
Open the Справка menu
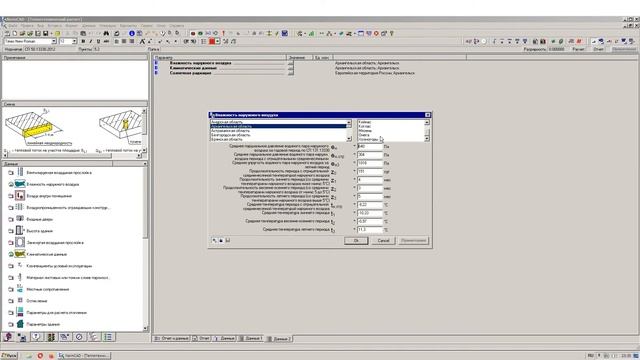176,26
